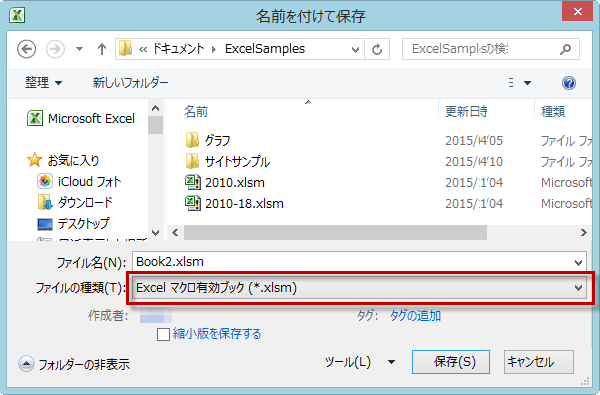Click the グラフ folder icon
600x395 pixels.
pyautogui.click(x=192, y=140)
